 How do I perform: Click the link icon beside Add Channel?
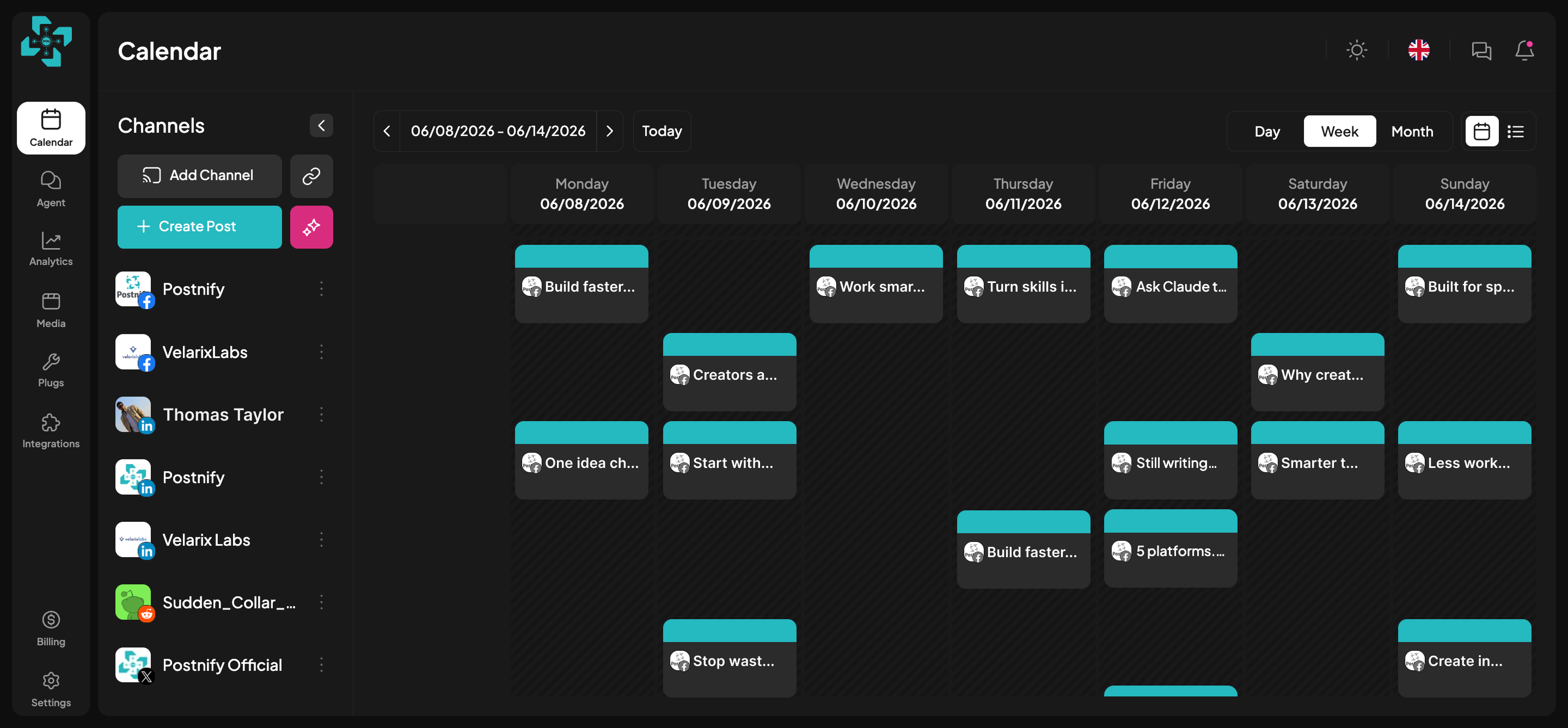[311, 176]
